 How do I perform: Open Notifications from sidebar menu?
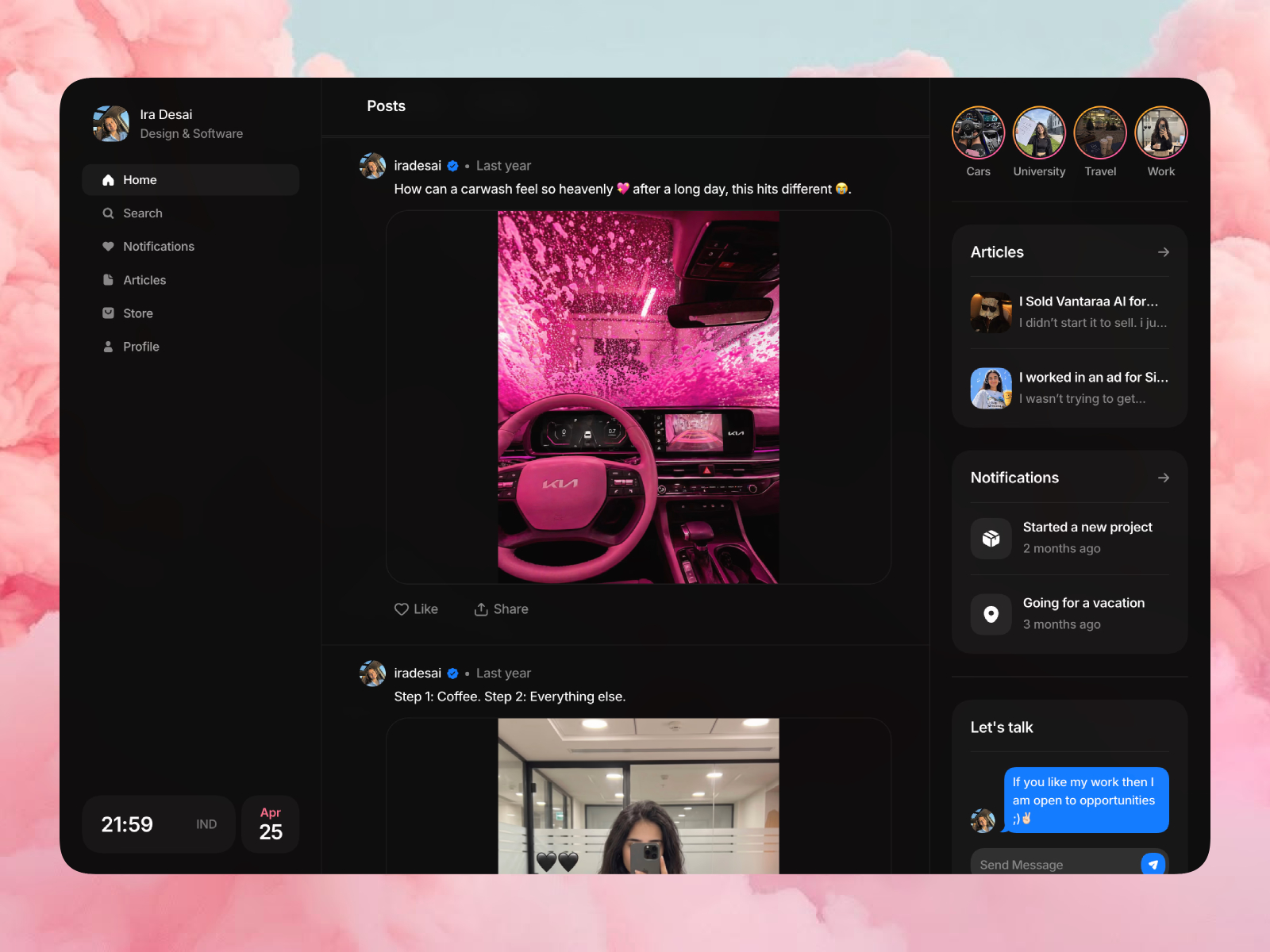(190, 247)
